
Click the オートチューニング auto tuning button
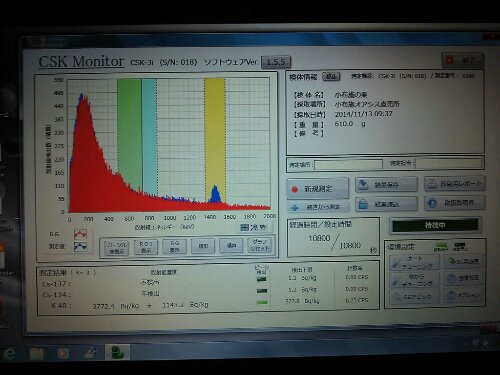[415, 263]
